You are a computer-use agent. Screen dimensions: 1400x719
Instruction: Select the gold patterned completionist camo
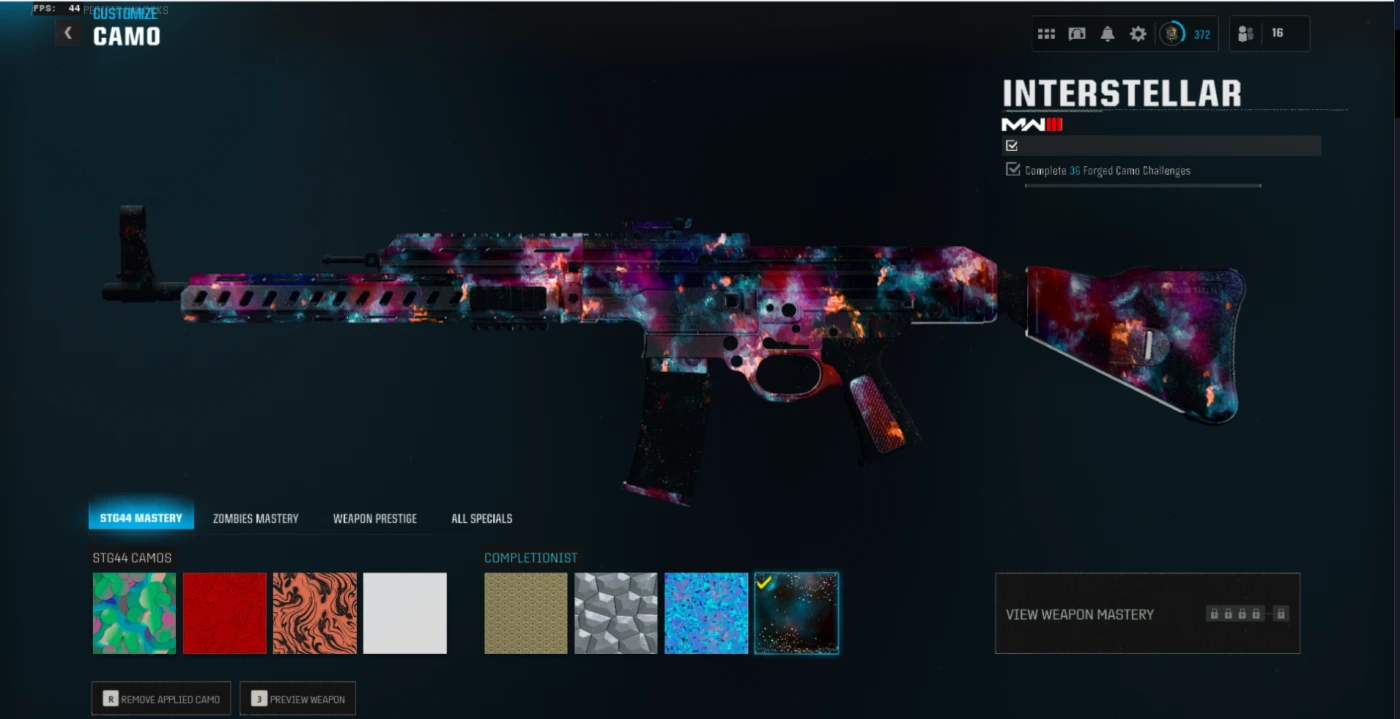(x=526, y=613)
